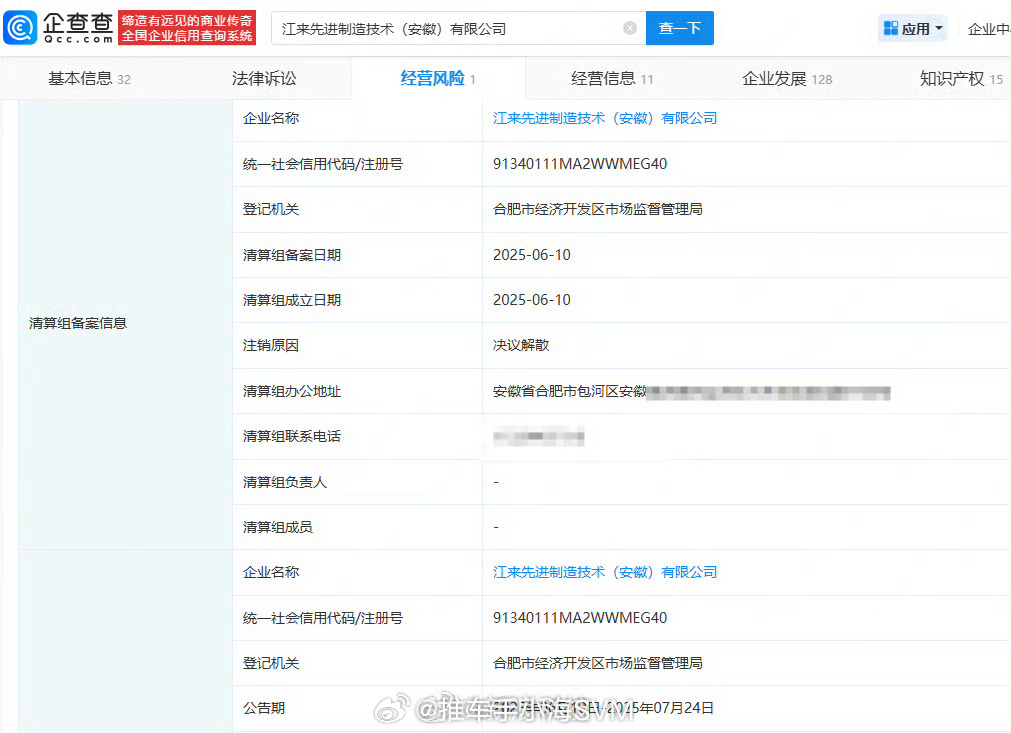
Task: Click the first 合肥市经济开发区市场监督管理局 value
Action: coord(598,209)
